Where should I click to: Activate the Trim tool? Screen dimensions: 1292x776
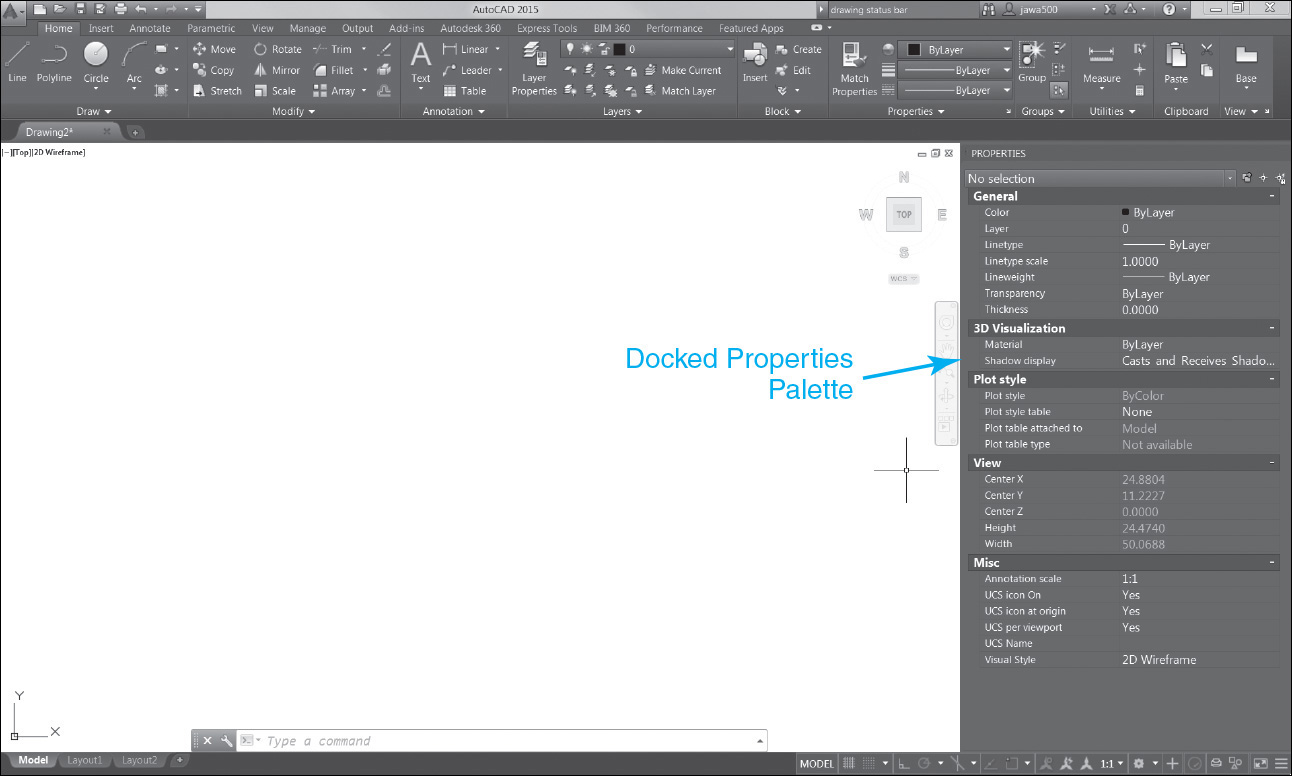pos(333,49)
